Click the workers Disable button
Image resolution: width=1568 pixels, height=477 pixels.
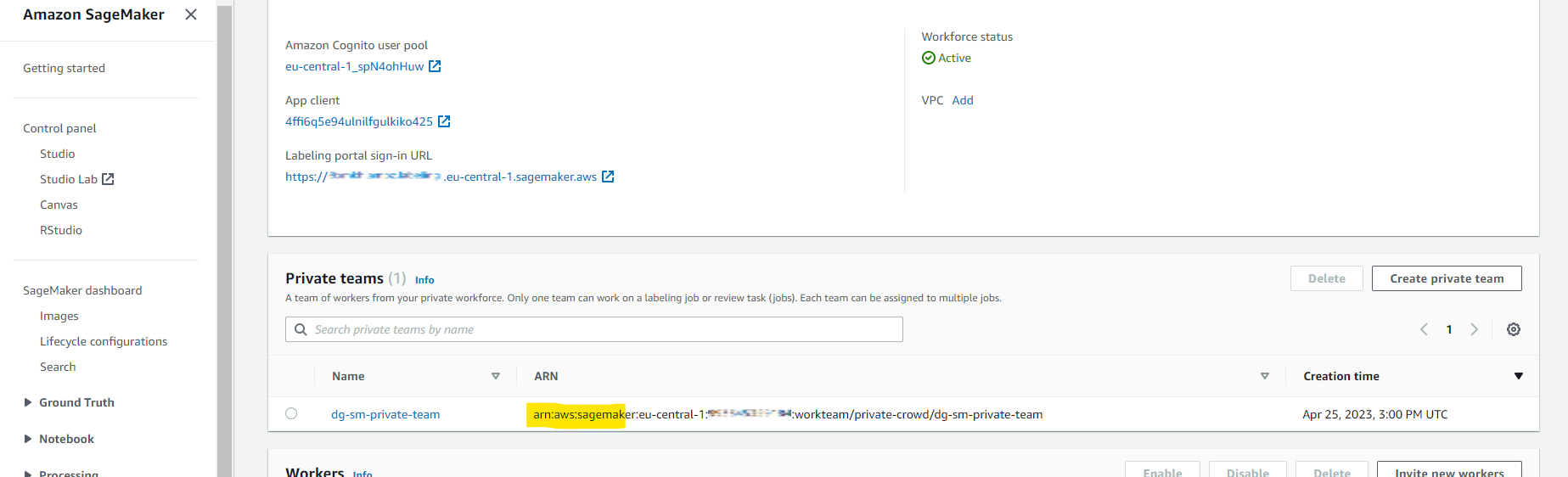[x=1248, y=471]
